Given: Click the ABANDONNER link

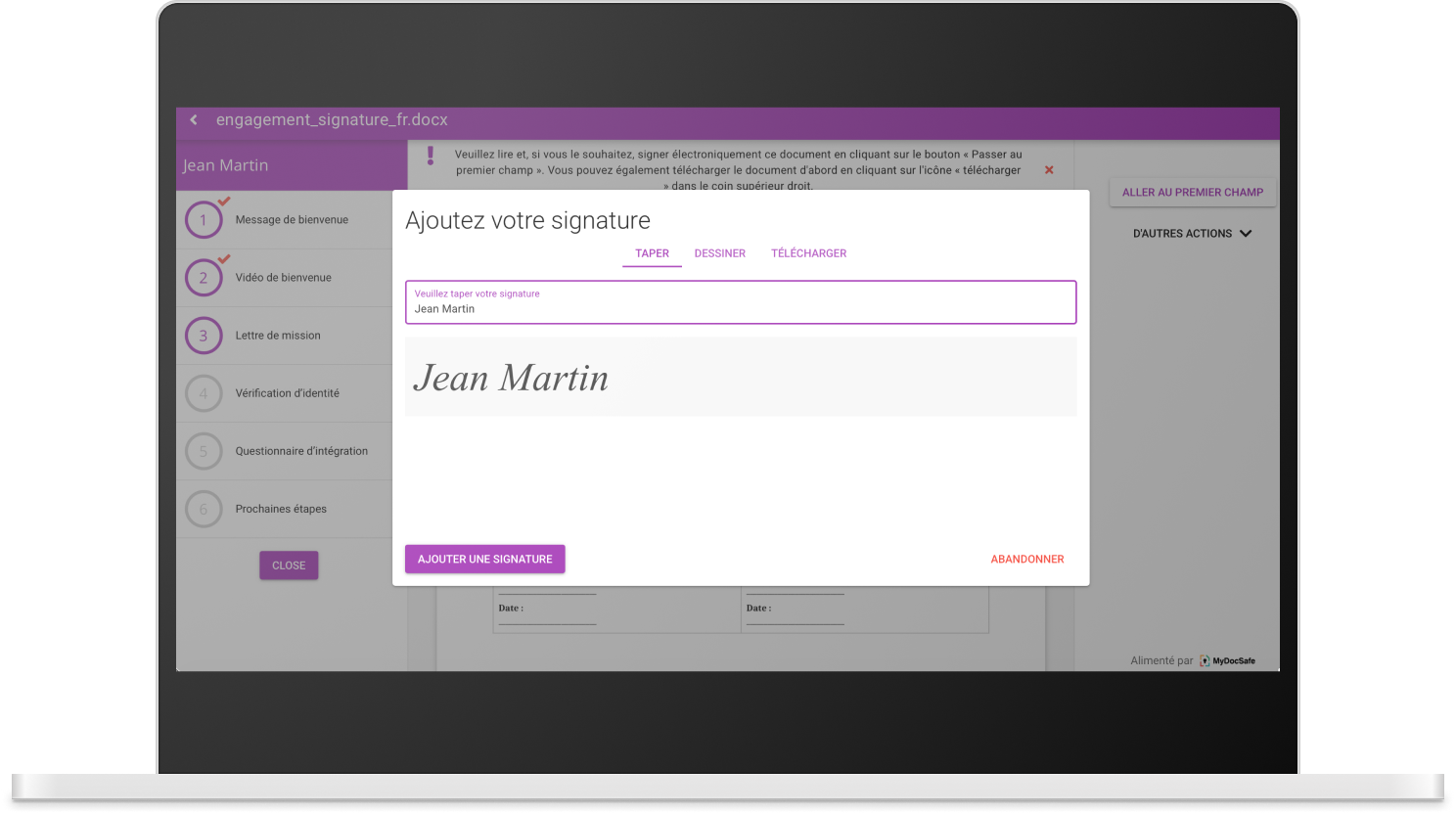Looking at the screenshot, I should click(1026, 559).
